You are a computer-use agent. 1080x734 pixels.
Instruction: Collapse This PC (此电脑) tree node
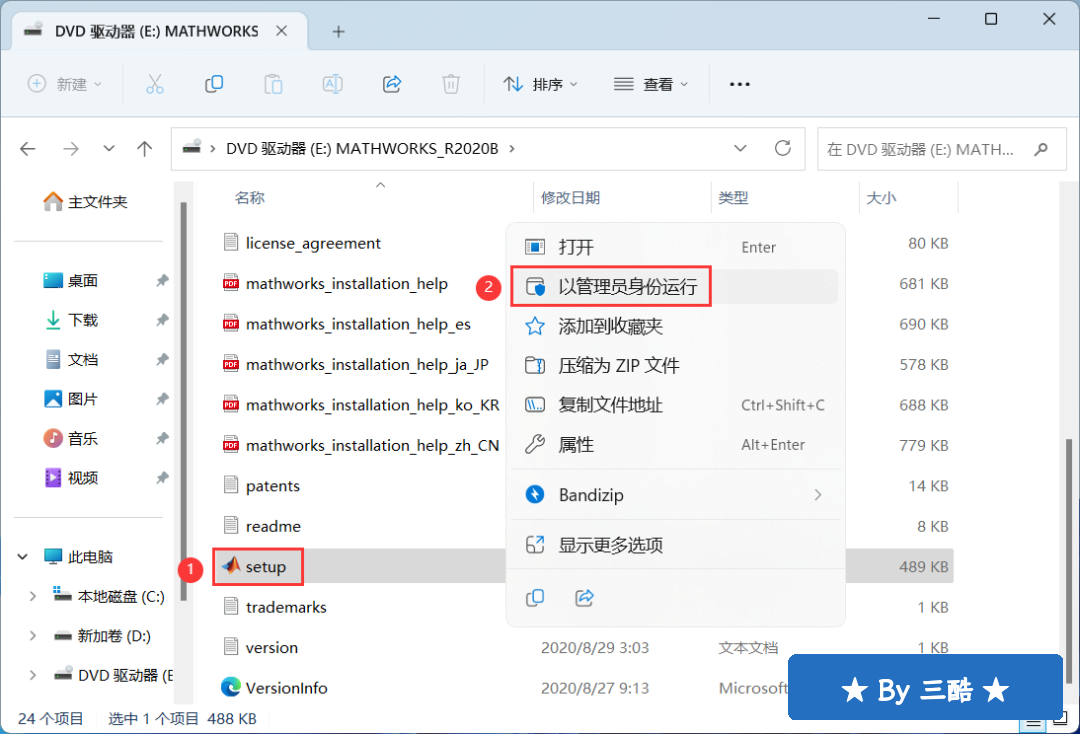pyautogui.click(x=23, y=556)
